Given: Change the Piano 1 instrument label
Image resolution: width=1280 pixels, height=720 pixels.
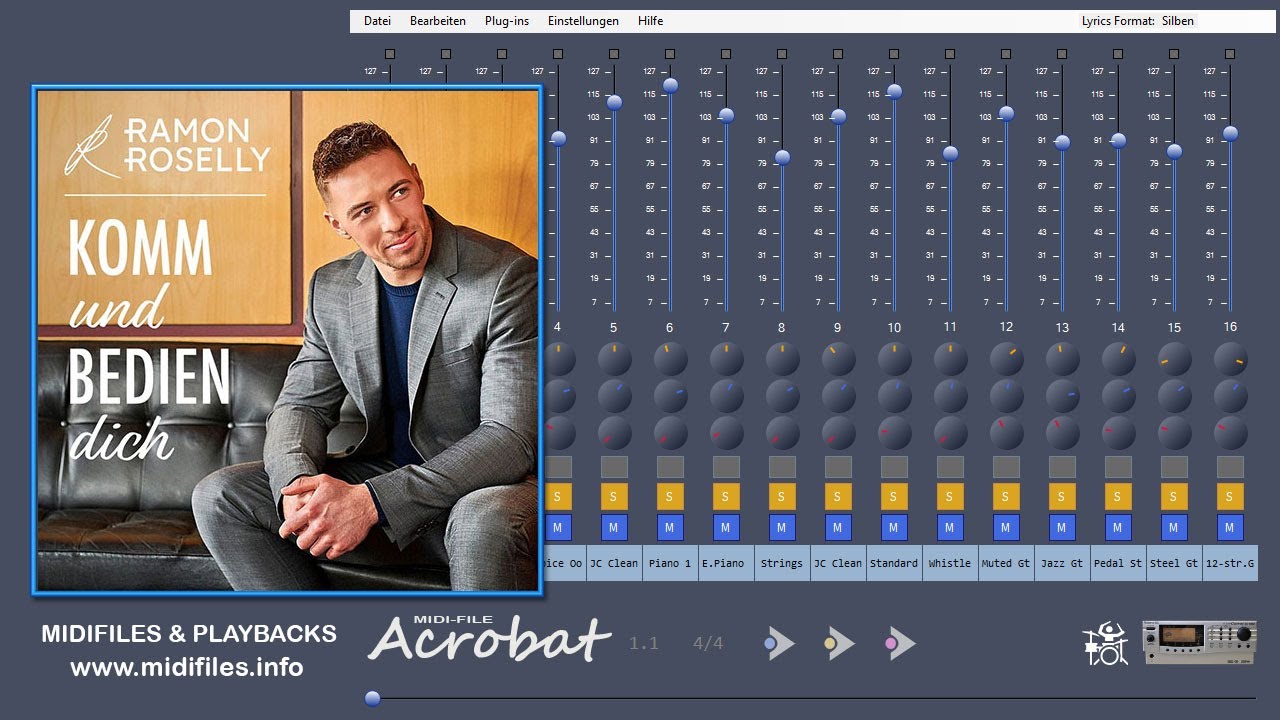Looking at the screenshot, I should coord(670,563).
